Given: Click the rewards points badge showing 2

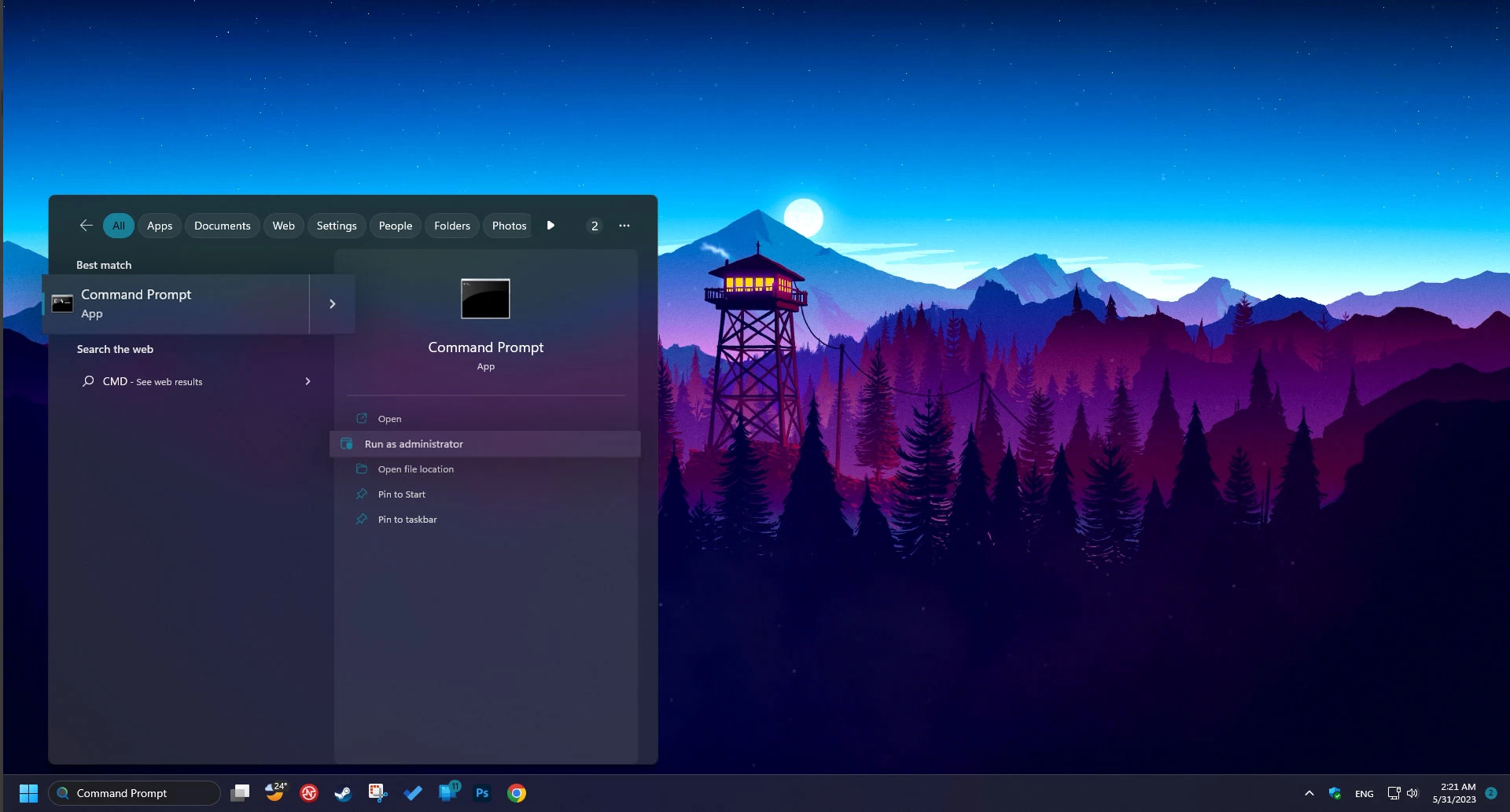Looking at the screenshot, I should click(595, 226).
